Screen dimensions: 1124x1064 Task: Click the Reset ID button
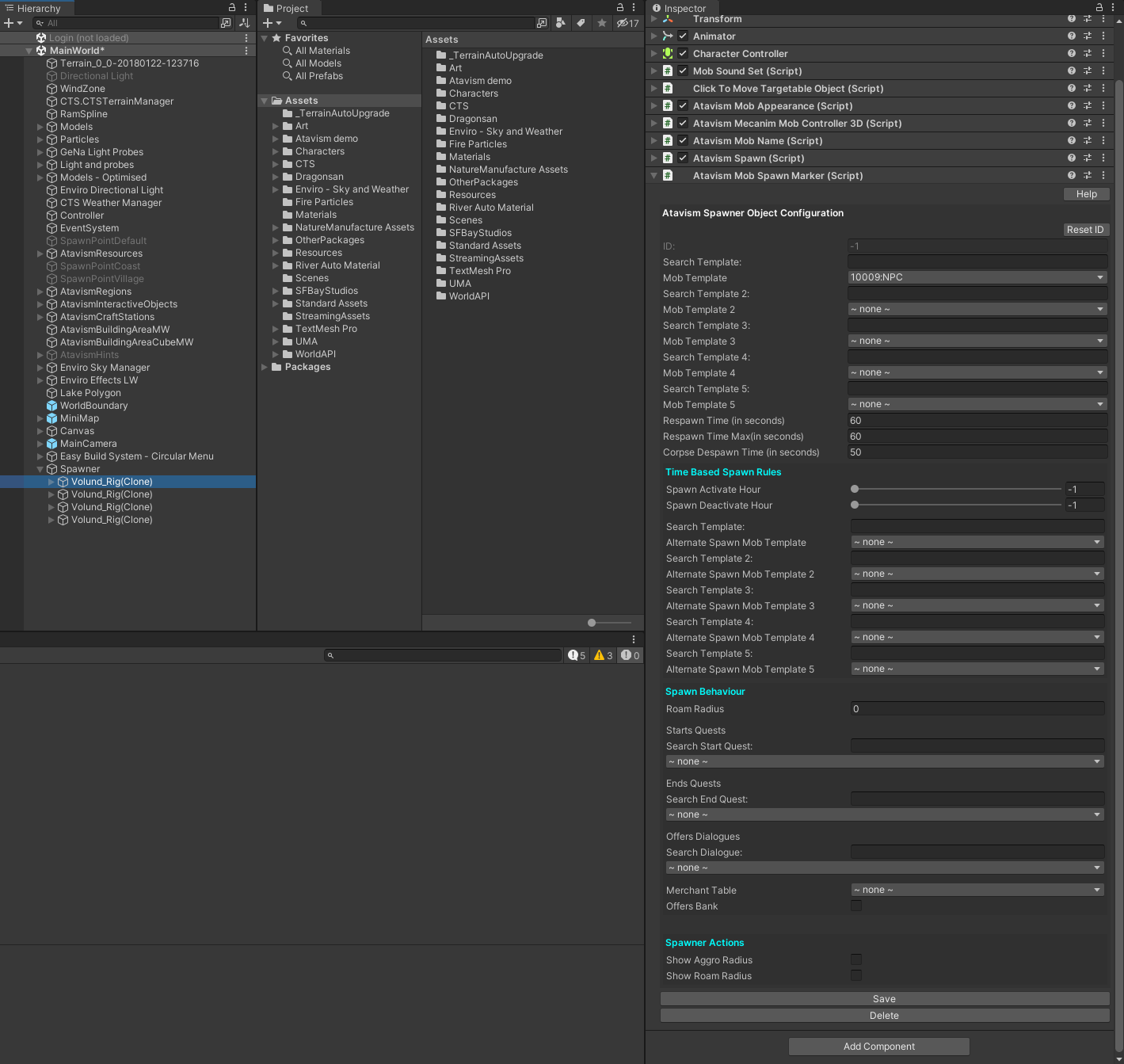[1084, 230]
